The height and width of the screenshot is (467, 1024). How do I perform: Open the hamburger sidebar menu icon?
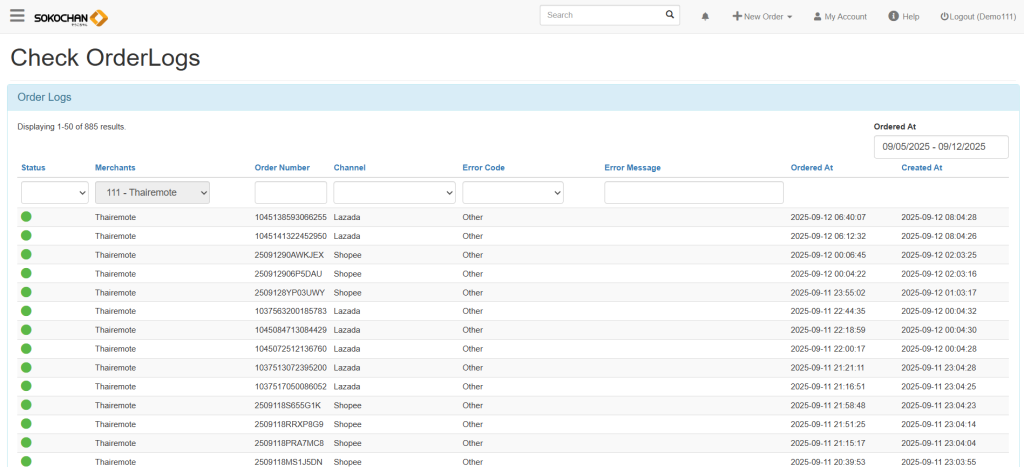[17, 16]
